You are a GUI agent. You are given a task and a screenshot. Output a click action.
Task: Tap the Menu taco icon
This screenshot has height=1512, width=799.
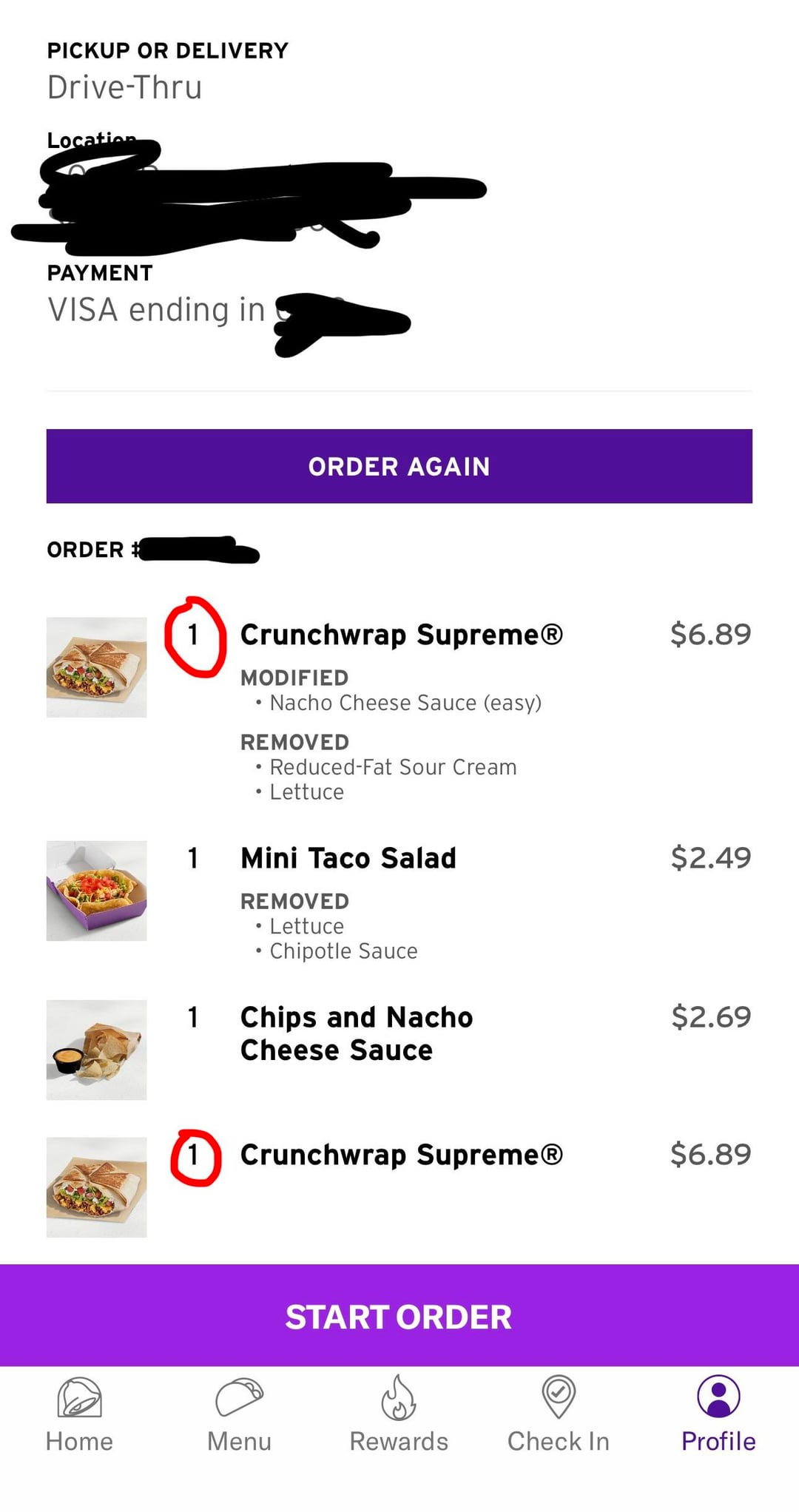pos(239,1397)
